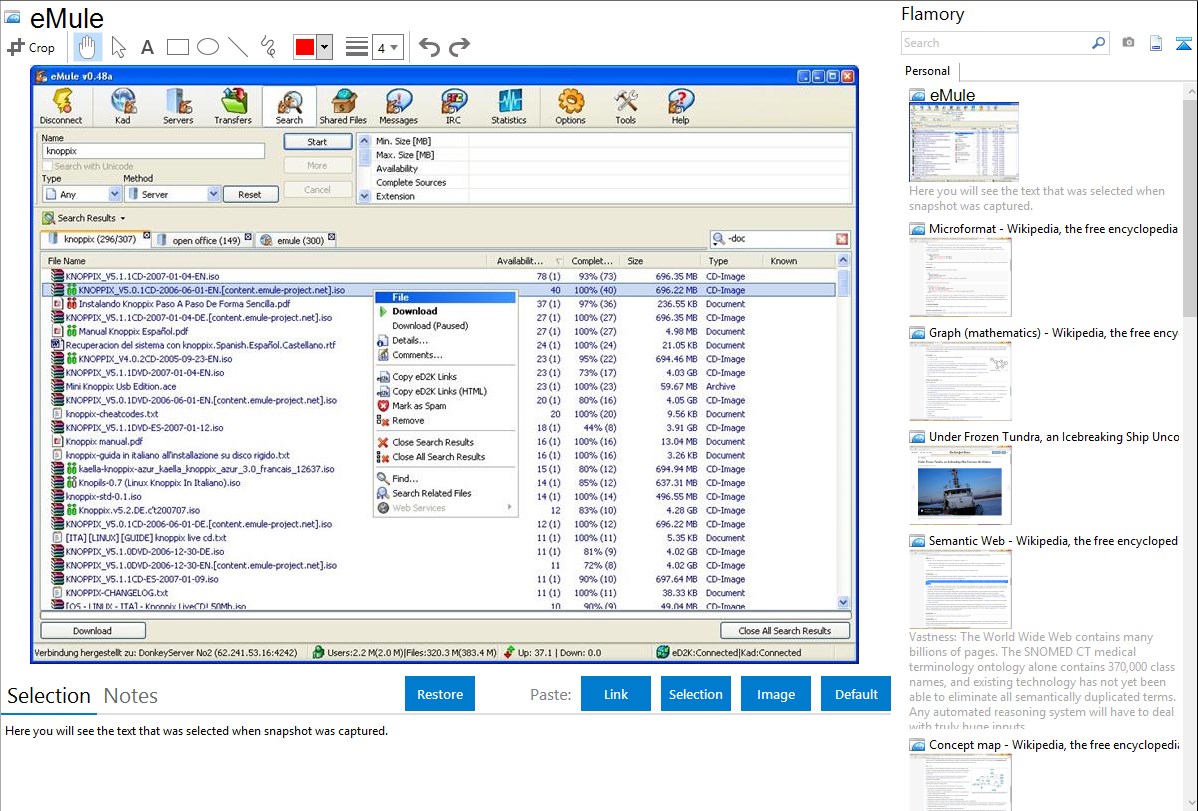Viewport: 1198px width, 811px height.
Task: Activate the hand pan tool
Action: point(87,47)
